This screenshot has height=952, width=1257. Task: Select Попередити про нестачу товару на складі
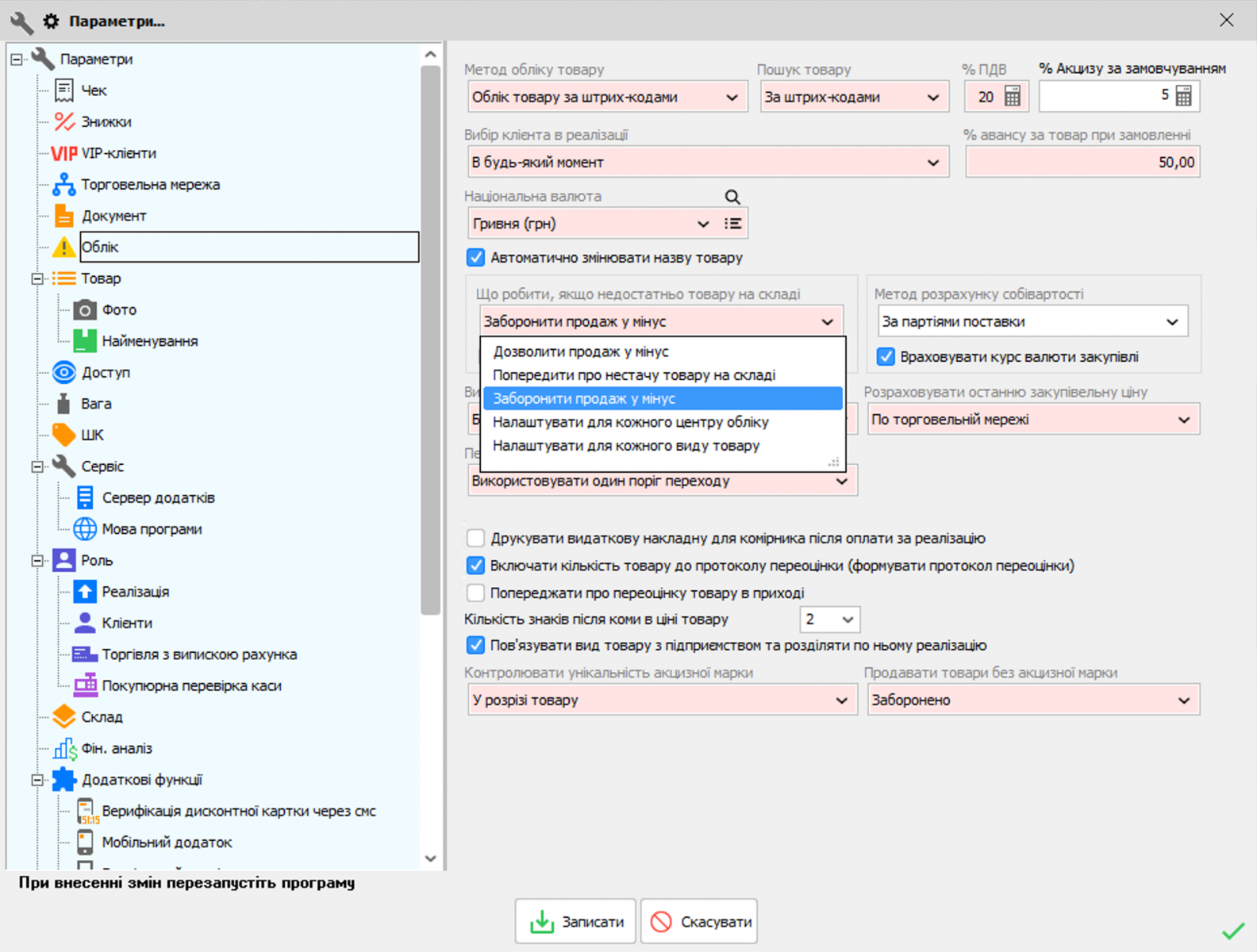634,375
